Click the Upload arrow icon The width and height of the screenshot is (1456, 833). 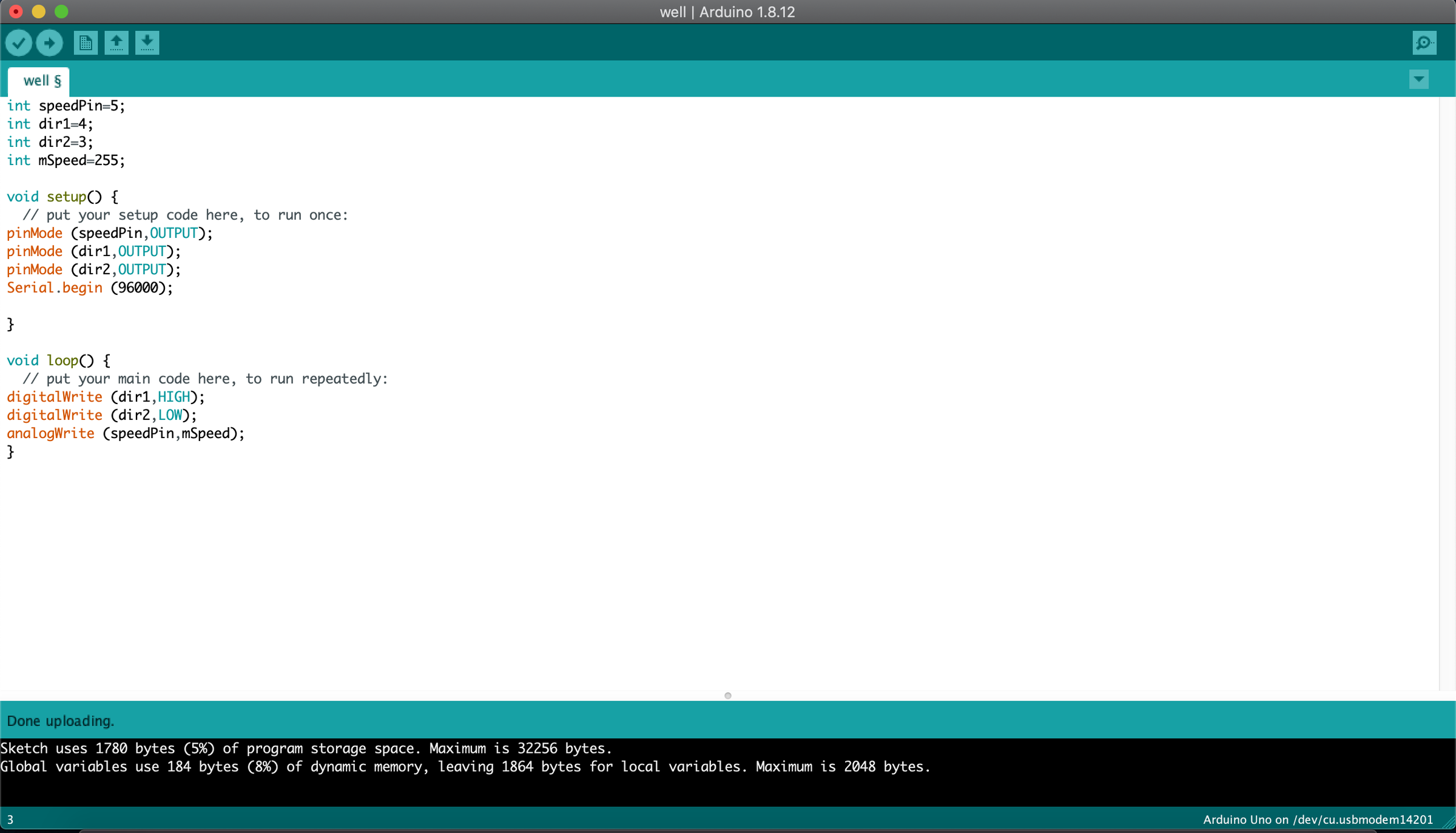tap(49, 43)
